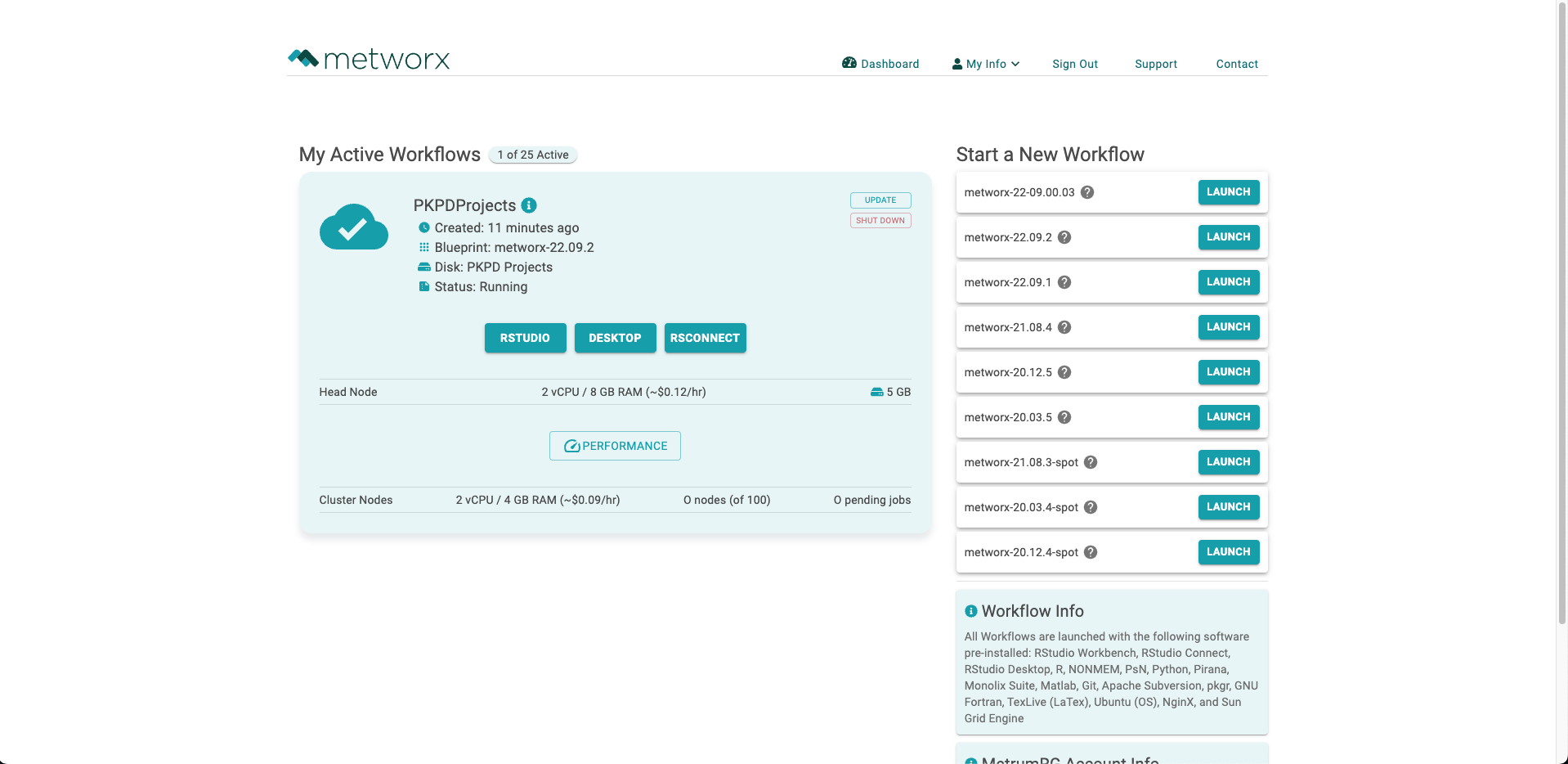Click the 0 nodes (of 100) text

click(x=727, y=500)
